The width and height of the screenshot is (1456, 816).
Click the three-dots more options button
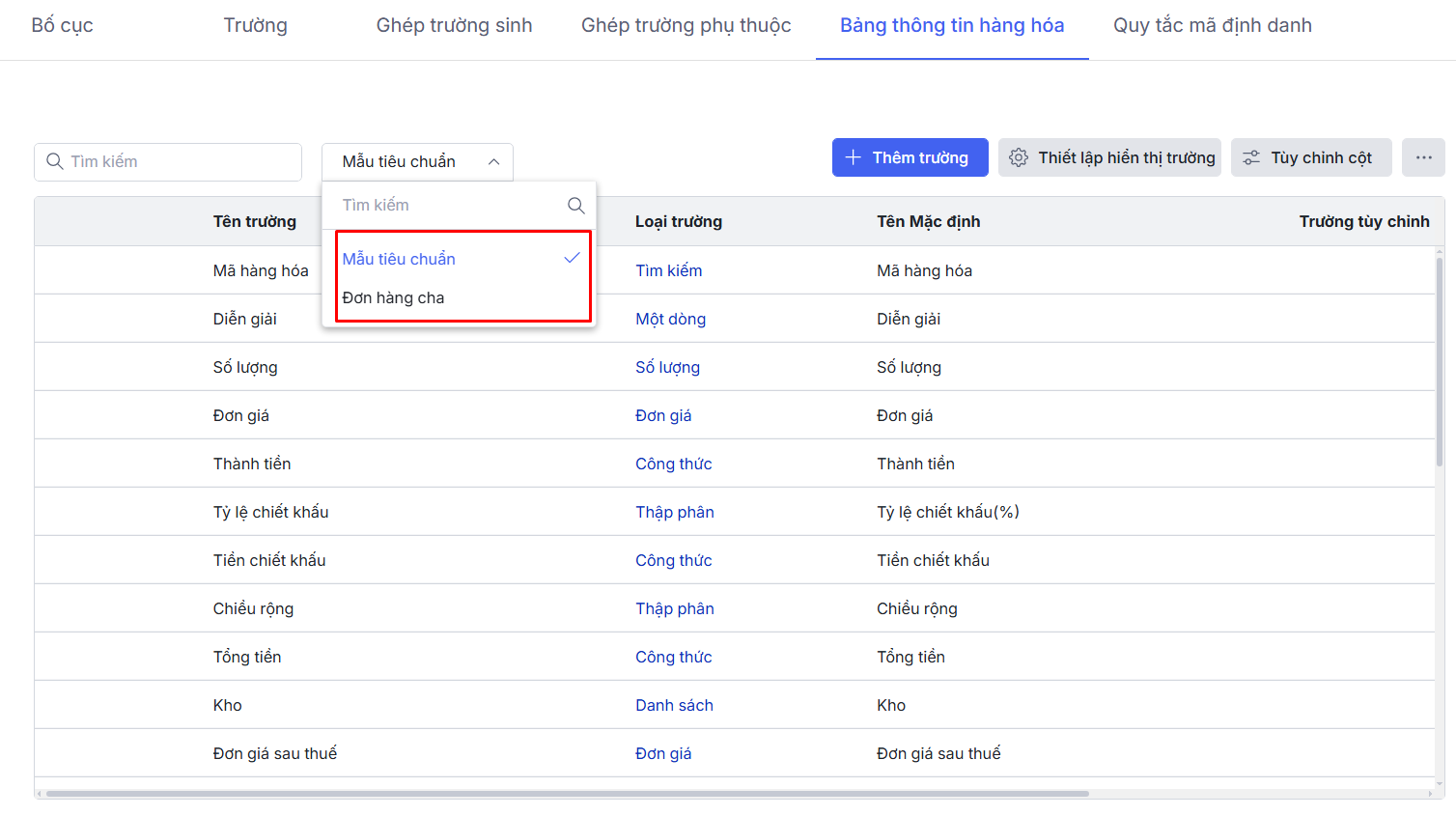(x=1423, y=157)
